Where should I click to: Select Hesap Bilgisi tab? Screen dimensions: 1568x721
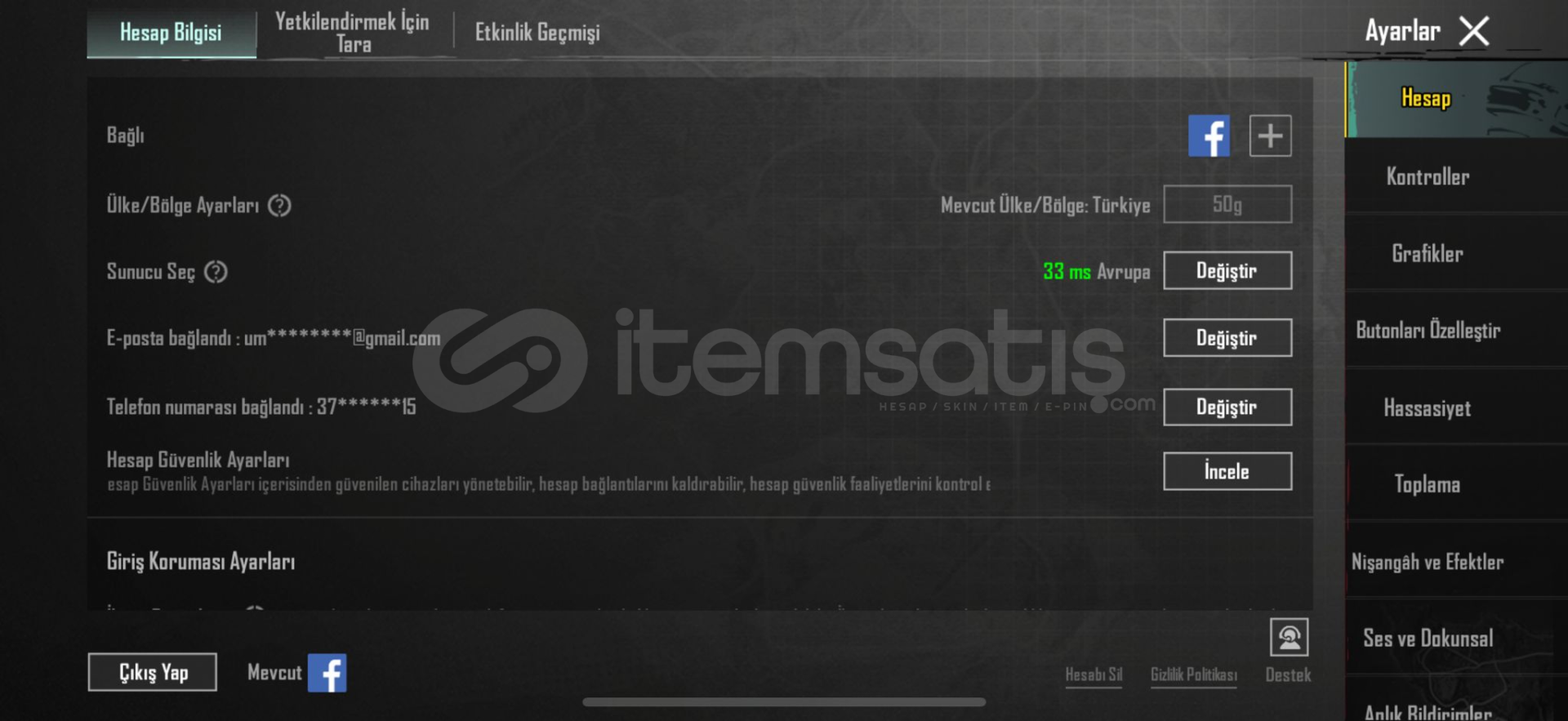[171, 33]
